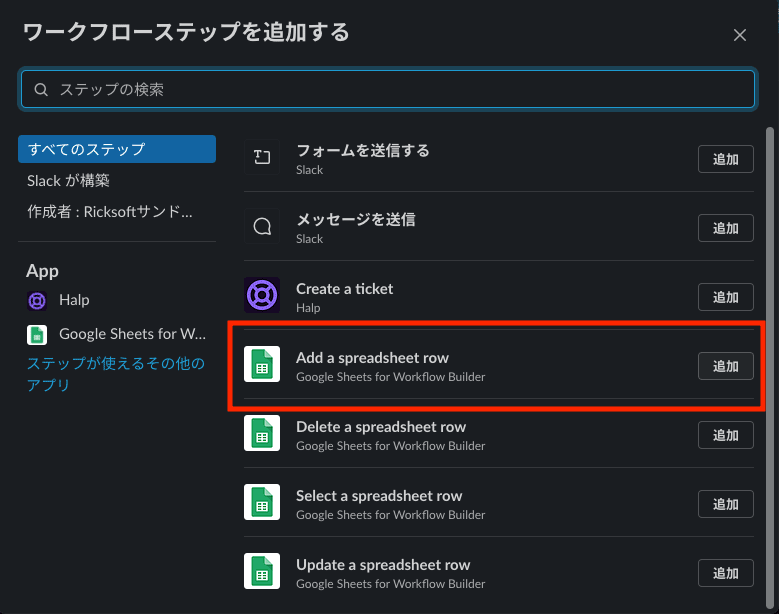
Task: Click Google Sheets subtitle under Update a spreadsheet row
Action: (390, 584)
